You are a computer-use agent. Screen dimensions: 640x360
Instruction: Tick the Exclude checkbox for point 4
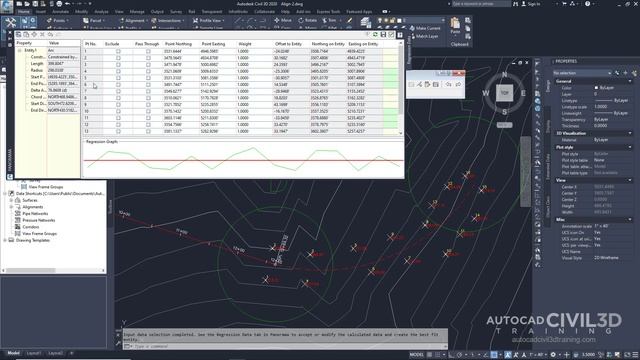point(118,71)
